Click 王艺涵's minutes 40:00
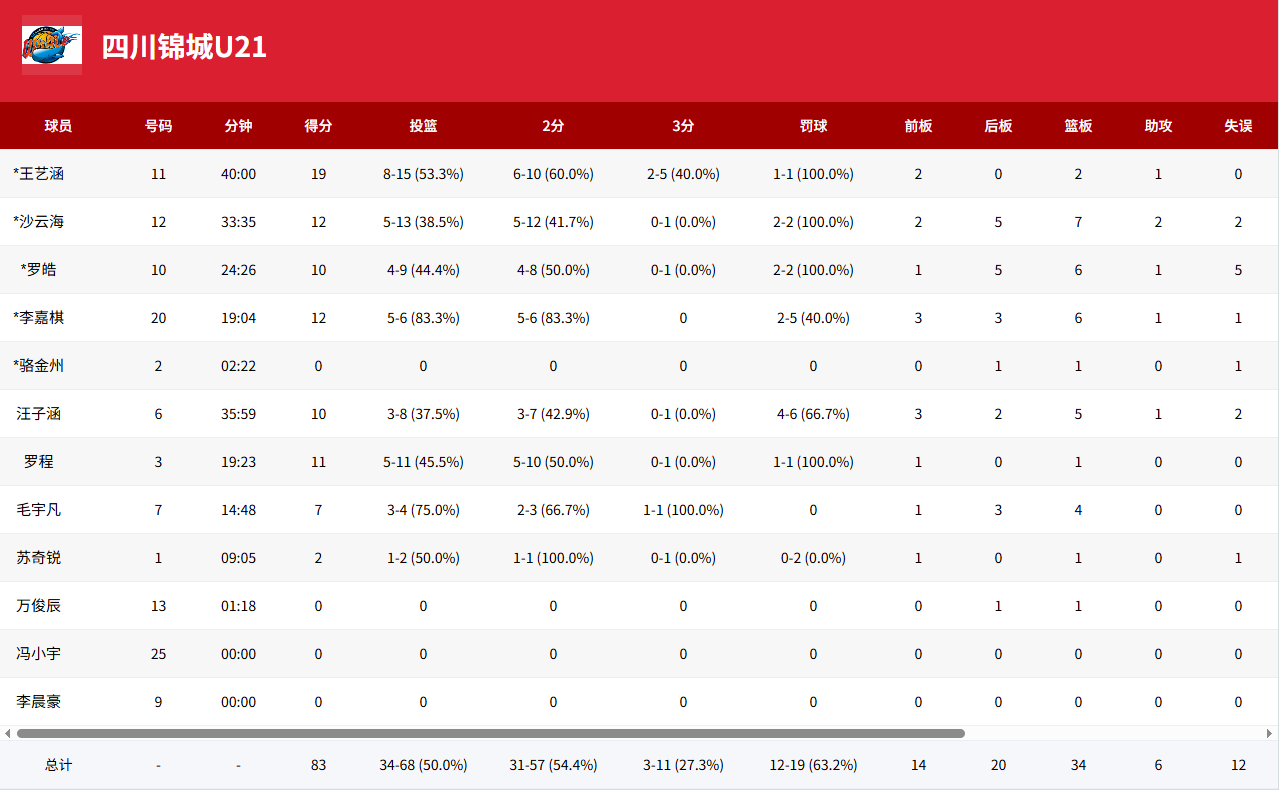Image resolution: width=1279 pixels, height=790 pixels. coord(238,174)
